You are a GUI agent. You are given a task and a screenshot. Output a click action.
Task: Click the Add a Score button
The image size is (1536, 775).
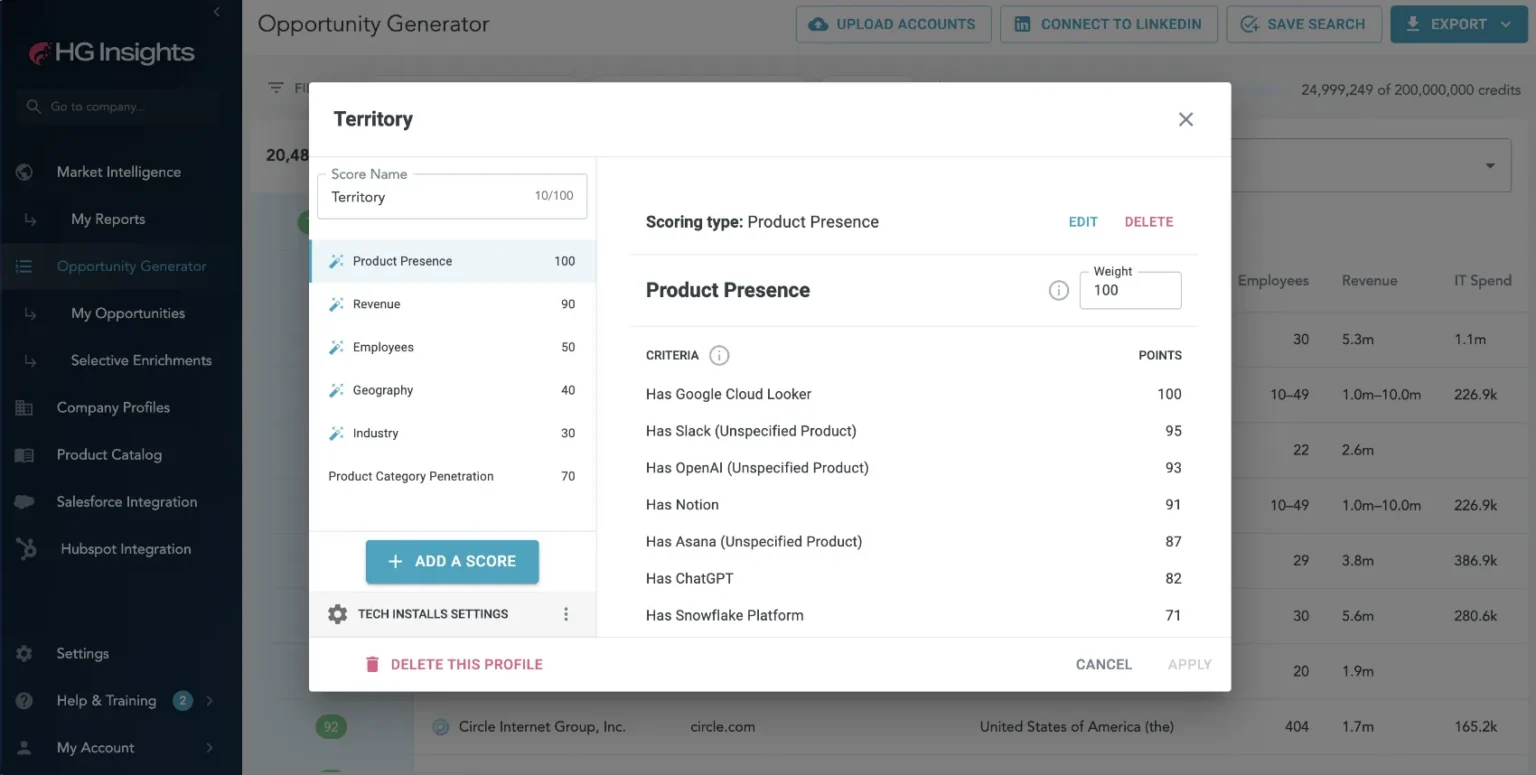click(452, 561)
